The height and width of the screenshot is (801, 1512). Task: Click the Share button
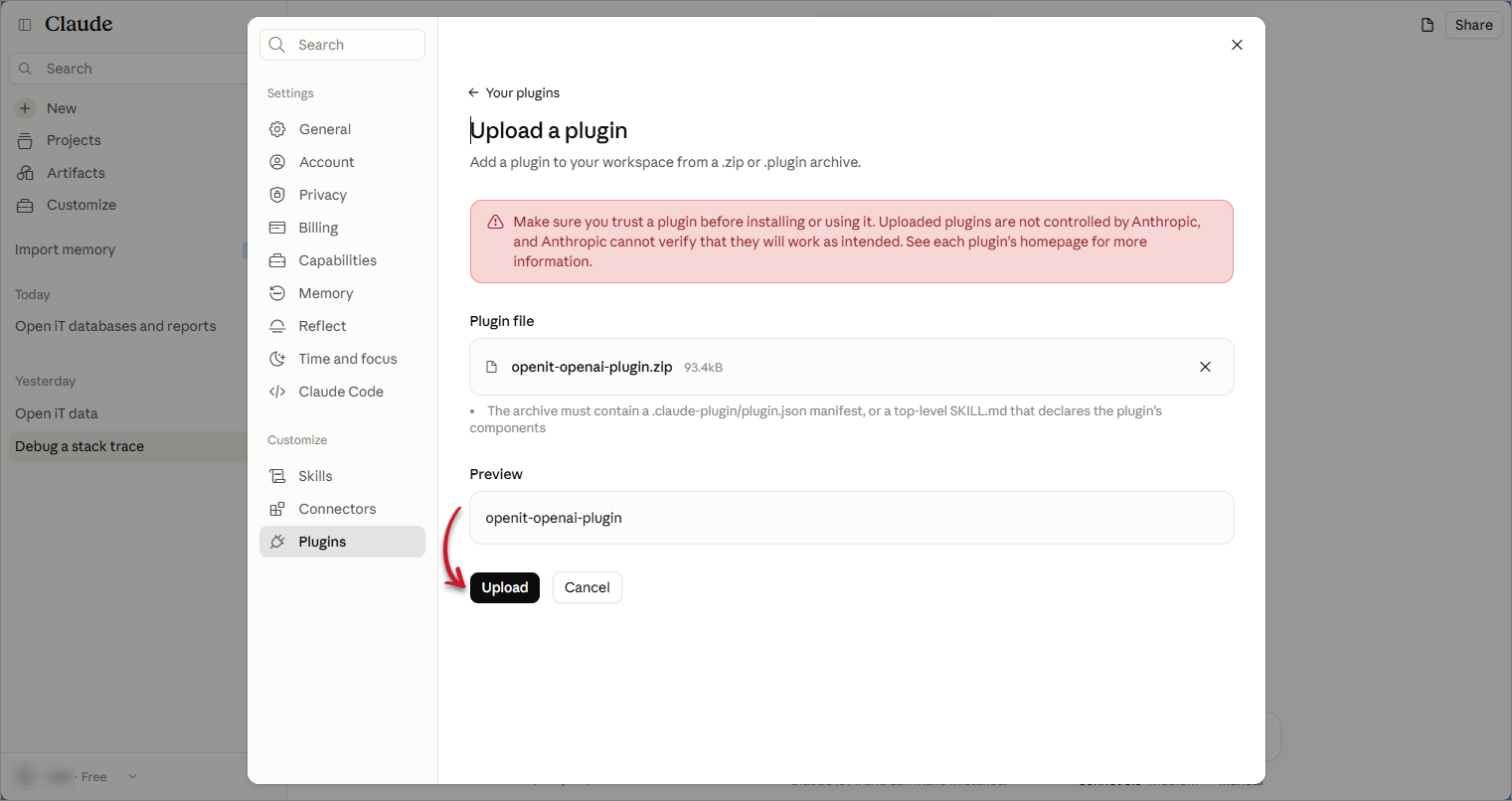tap(1473, 25)
